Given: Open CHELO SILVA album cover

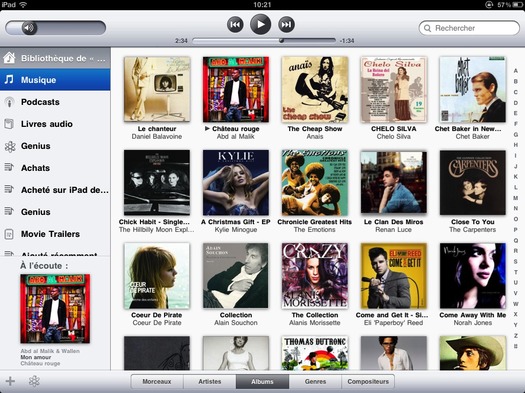Looking at the screenshot, I should click(394, 89).
